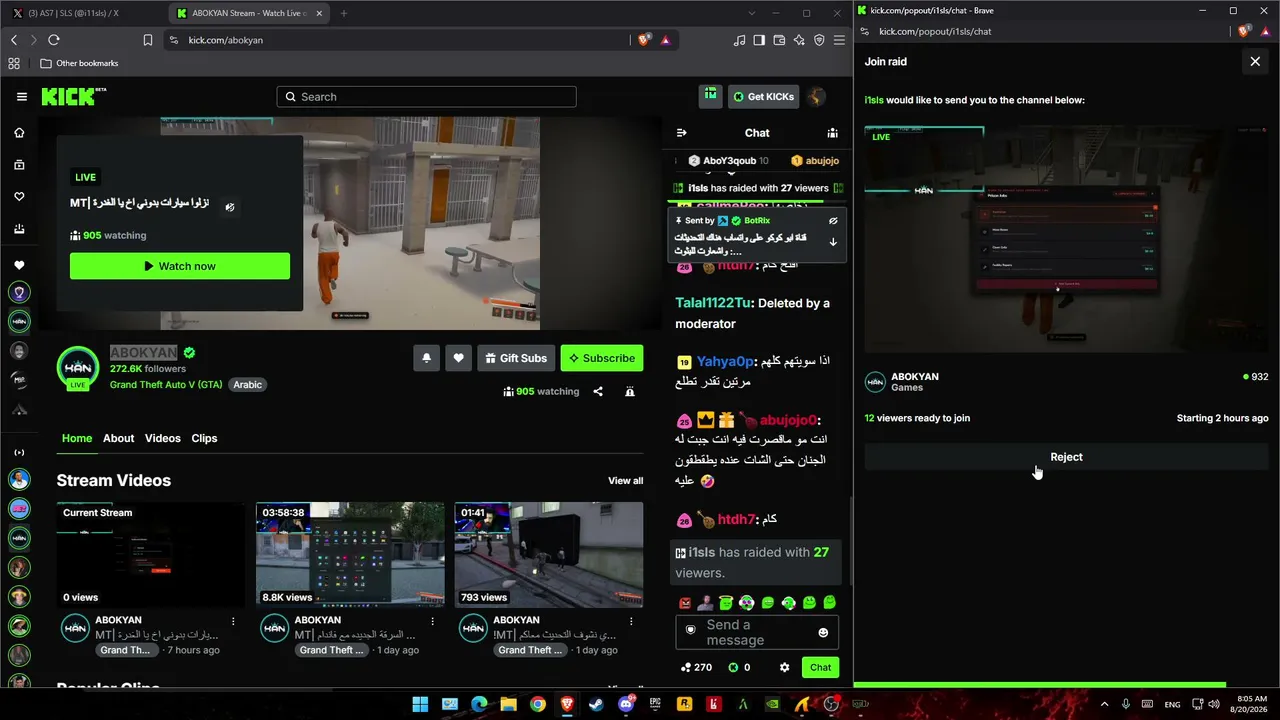Click View all stream videos link
Image resolution: width=1280 pixels, height=720 pixels.
pos(626,481)
